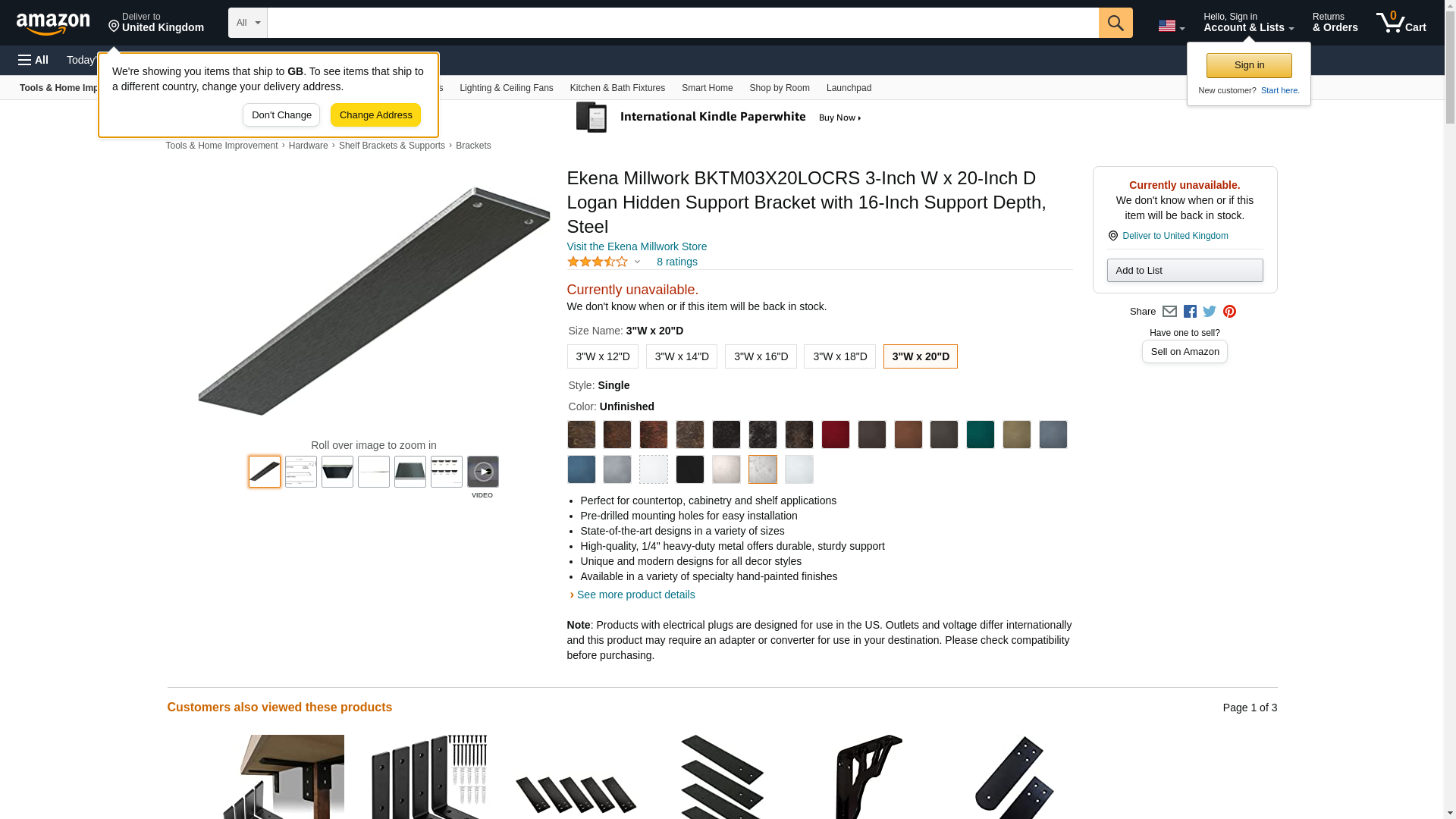Go to Amazon home logo
Viewport: 1456px width, 819px height.
pos(53,24)
